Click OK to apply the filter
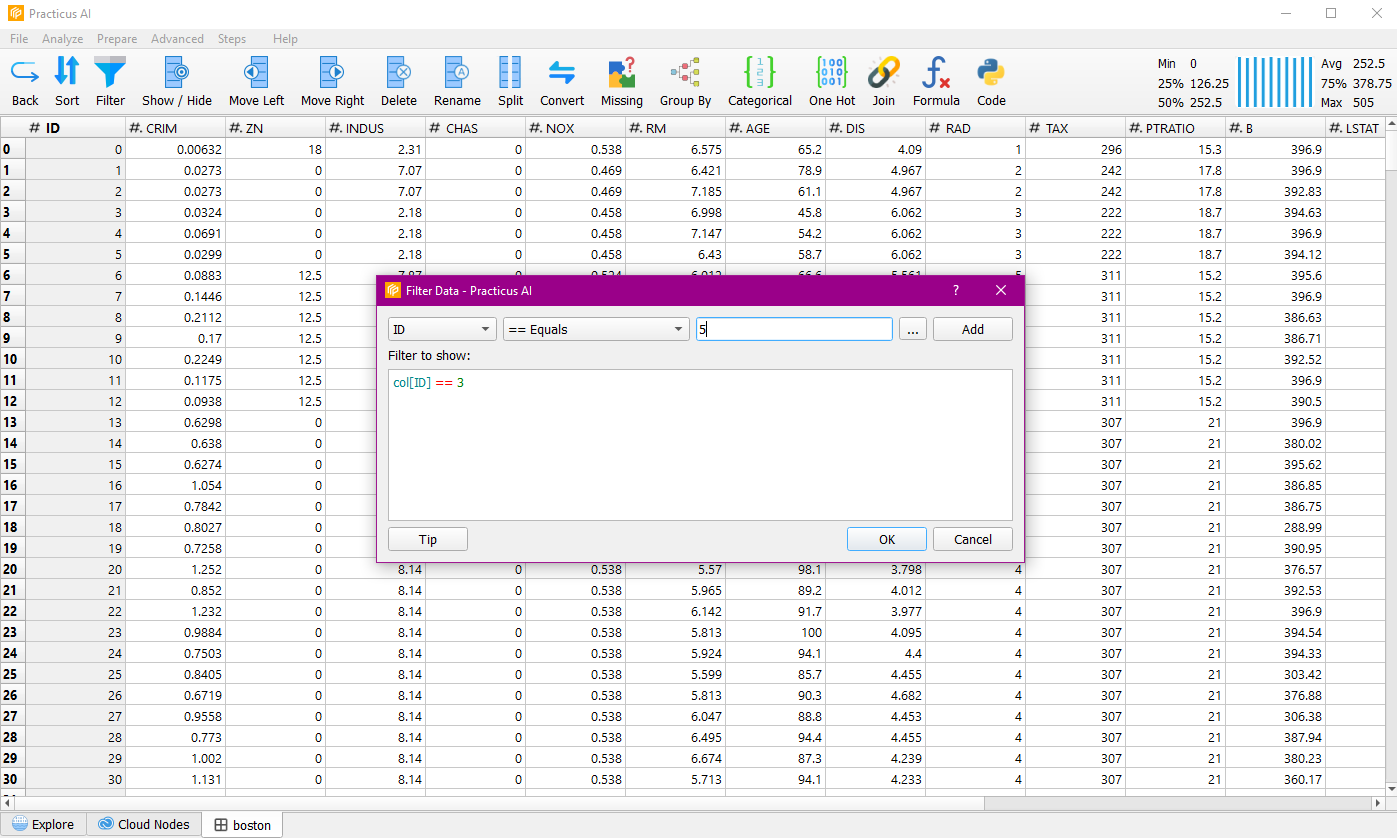The height and width of the screenshot is (838, 1397). coord(886,539)
